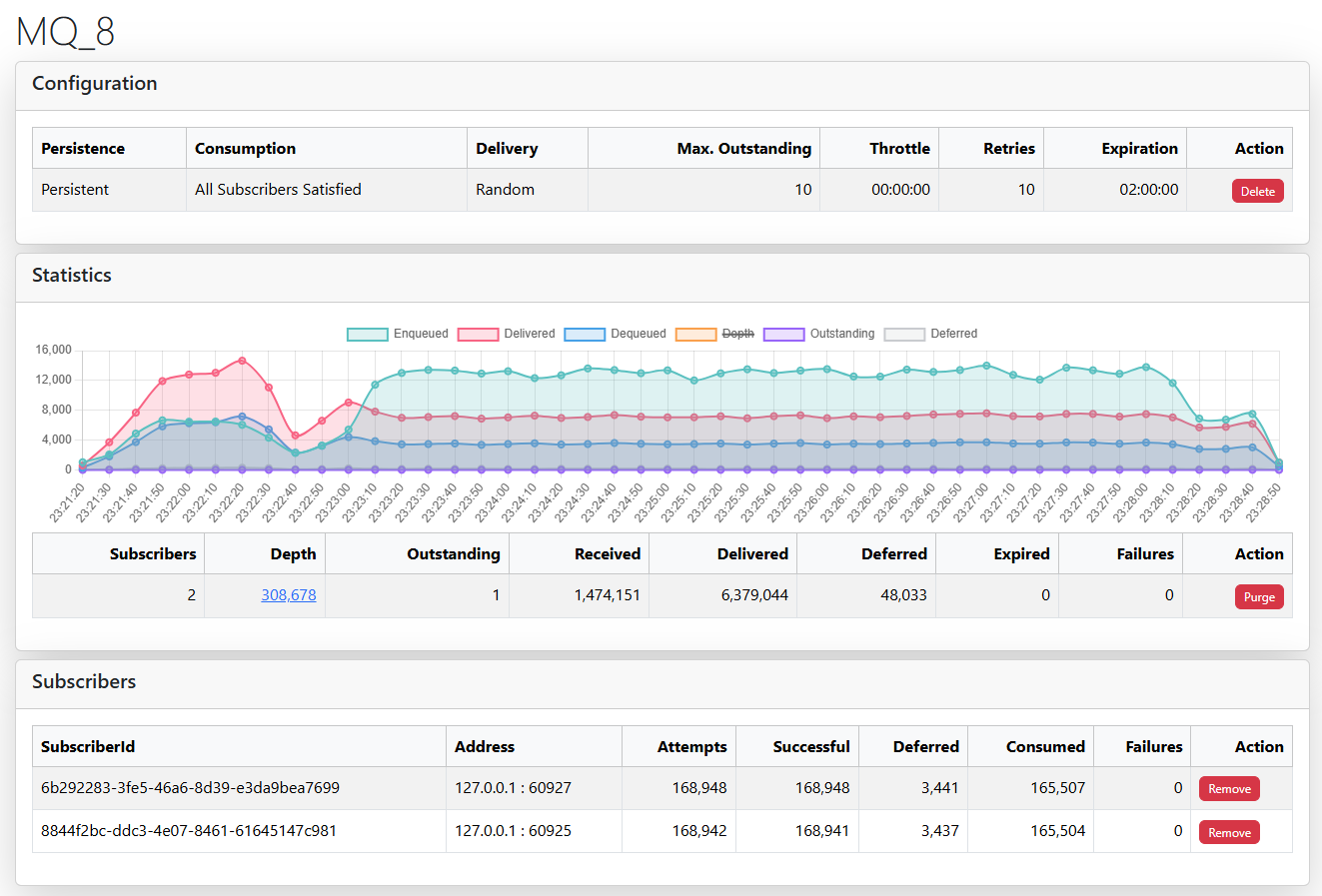Click the Configuration panel header

tap(661, 86)
